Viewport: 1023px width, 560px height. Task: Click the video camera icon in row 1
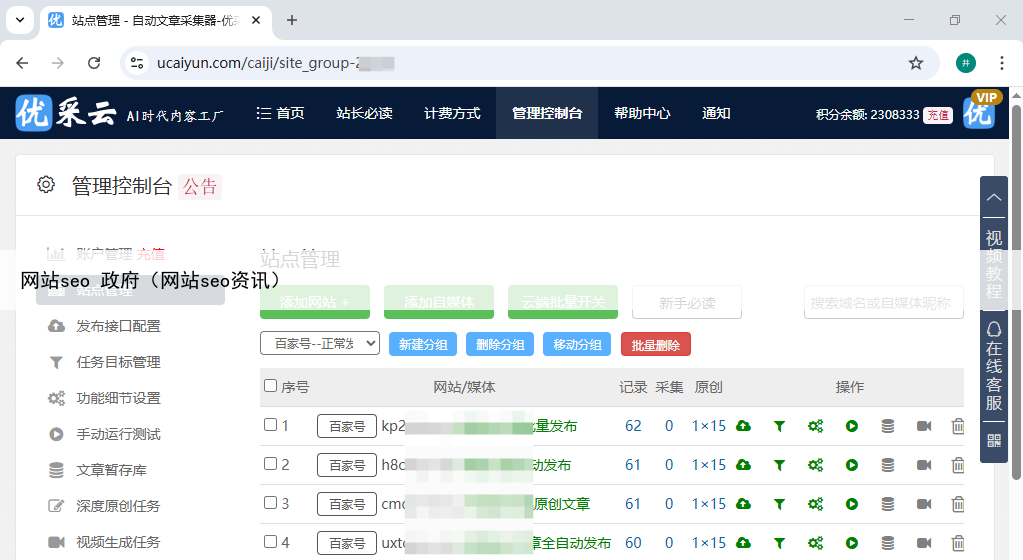pyautogui.click(x=923, y=426)
